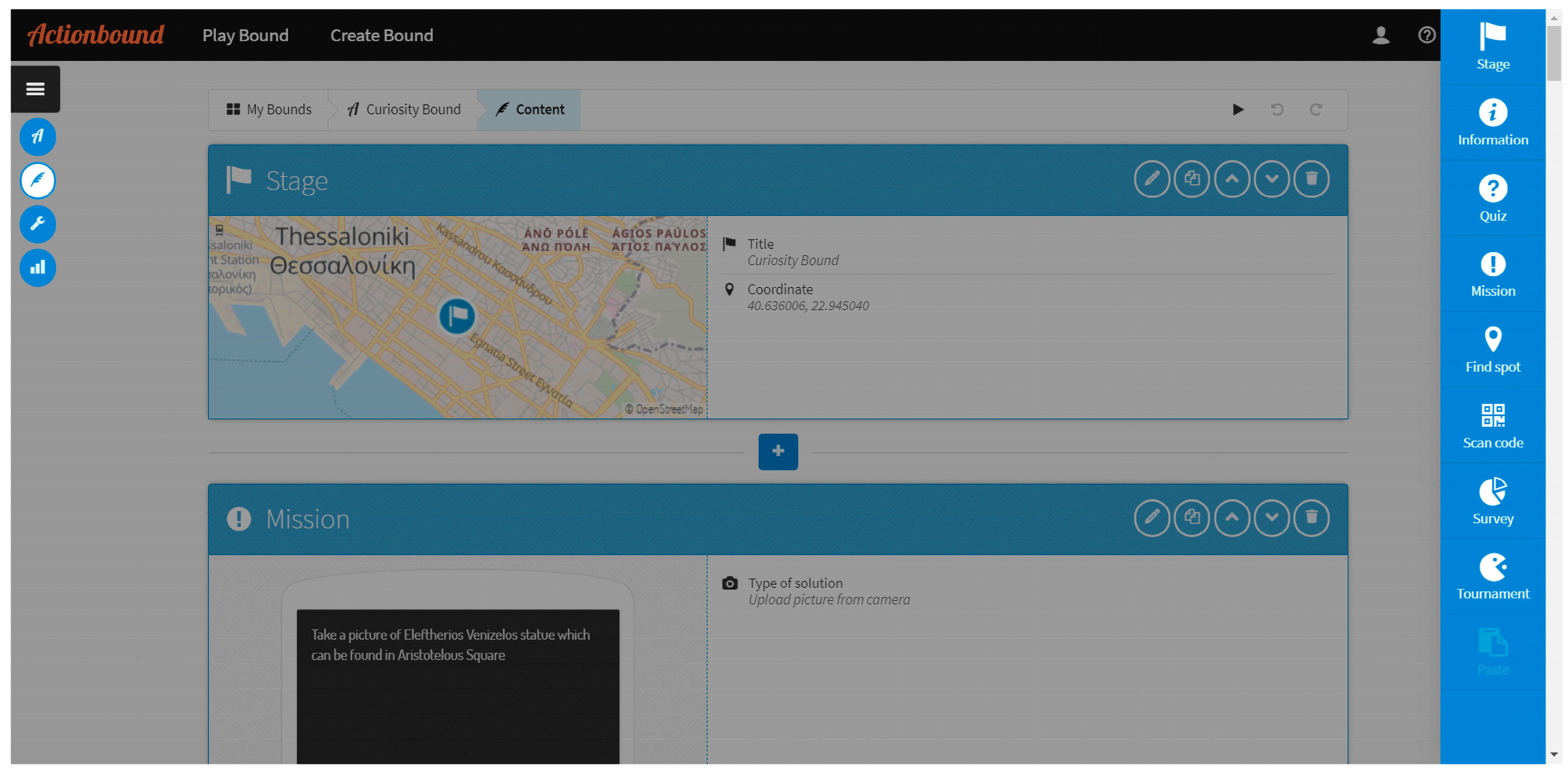This screenshot has width=1568, height=775.
Task: Add a Scan code element
Action: 1492,425
